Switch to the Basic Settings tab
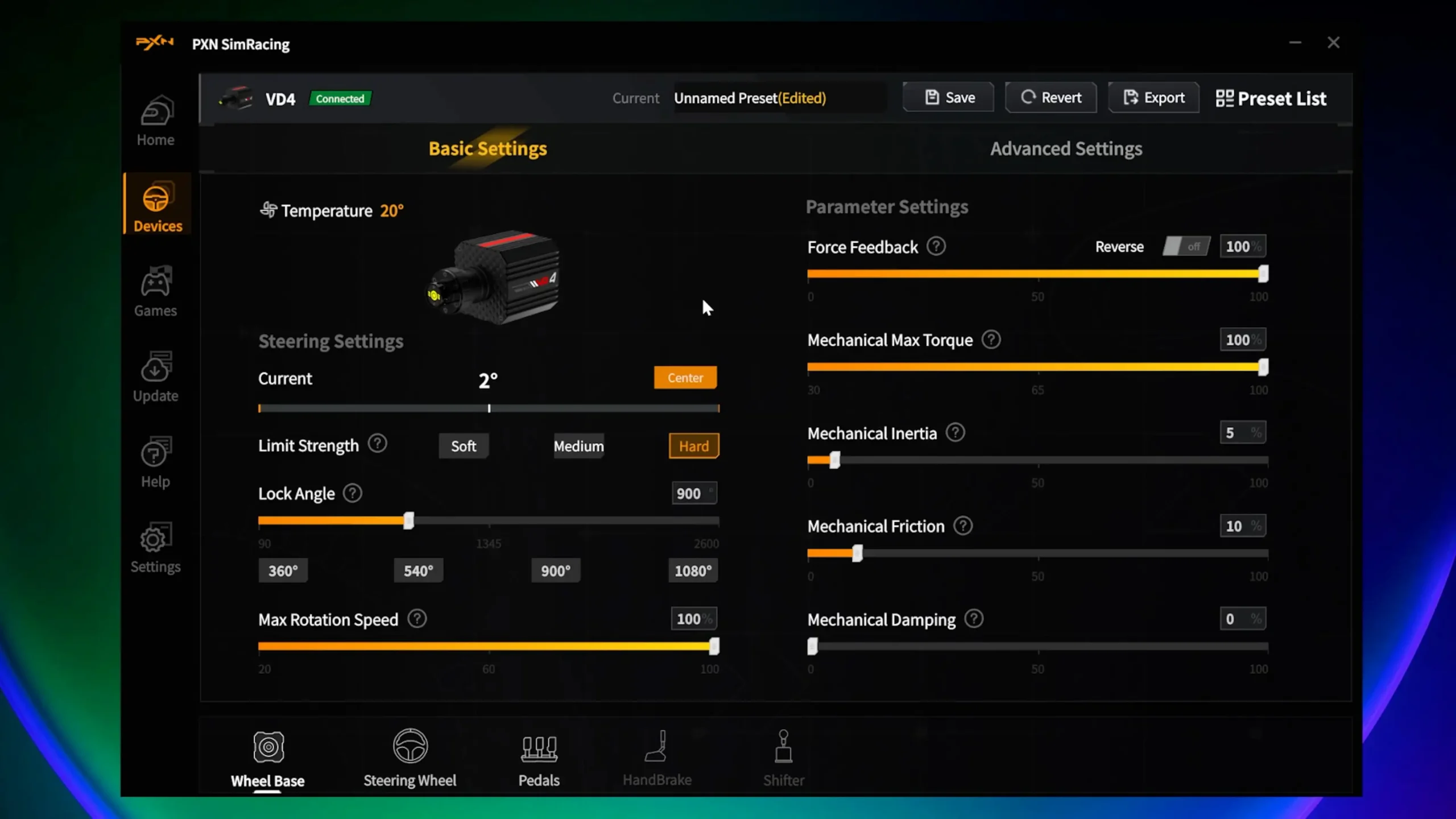1456x819 pixels. 487,148
